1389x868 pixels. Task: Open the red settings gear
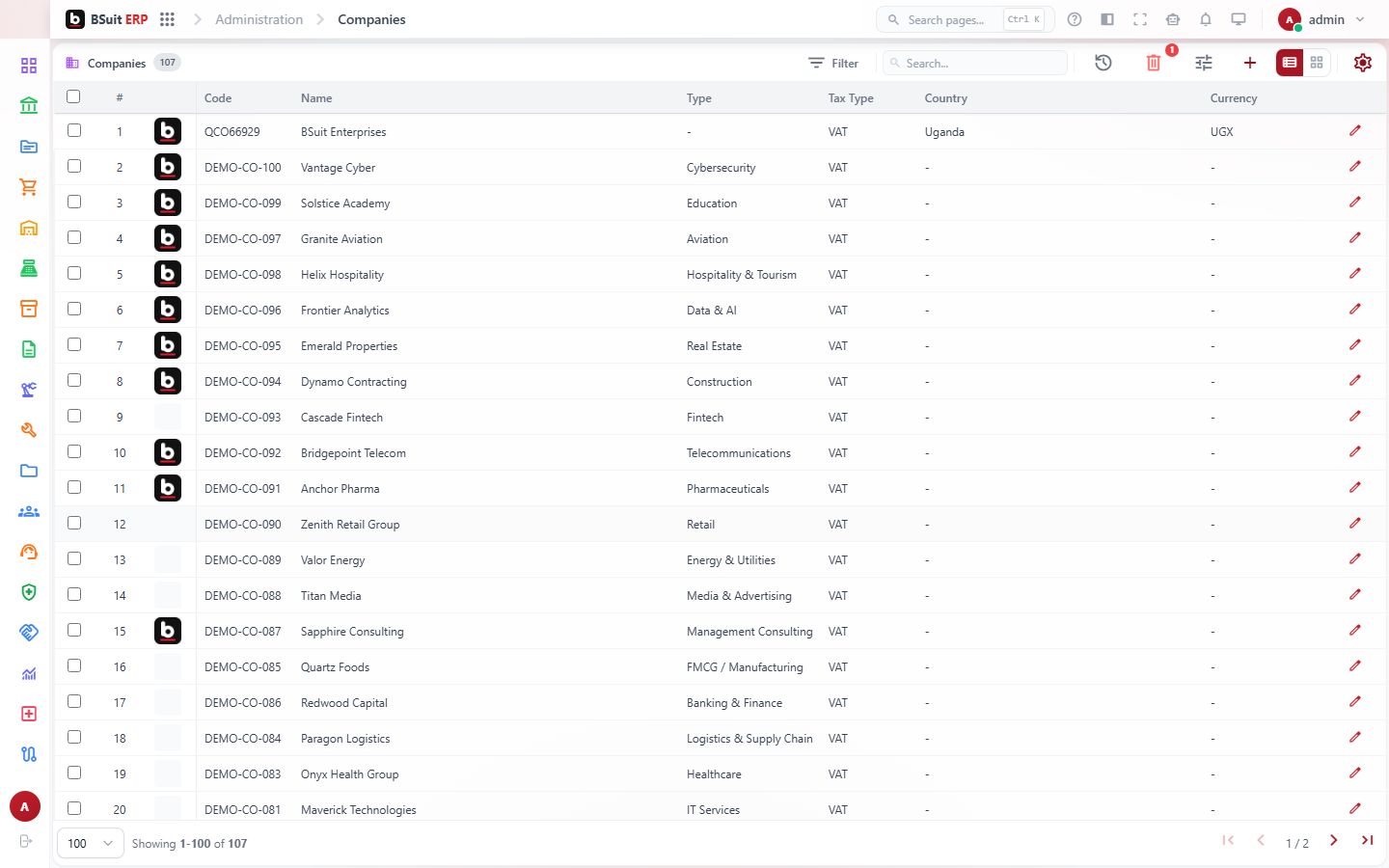pyautogui.click(x=1363, y=63)
